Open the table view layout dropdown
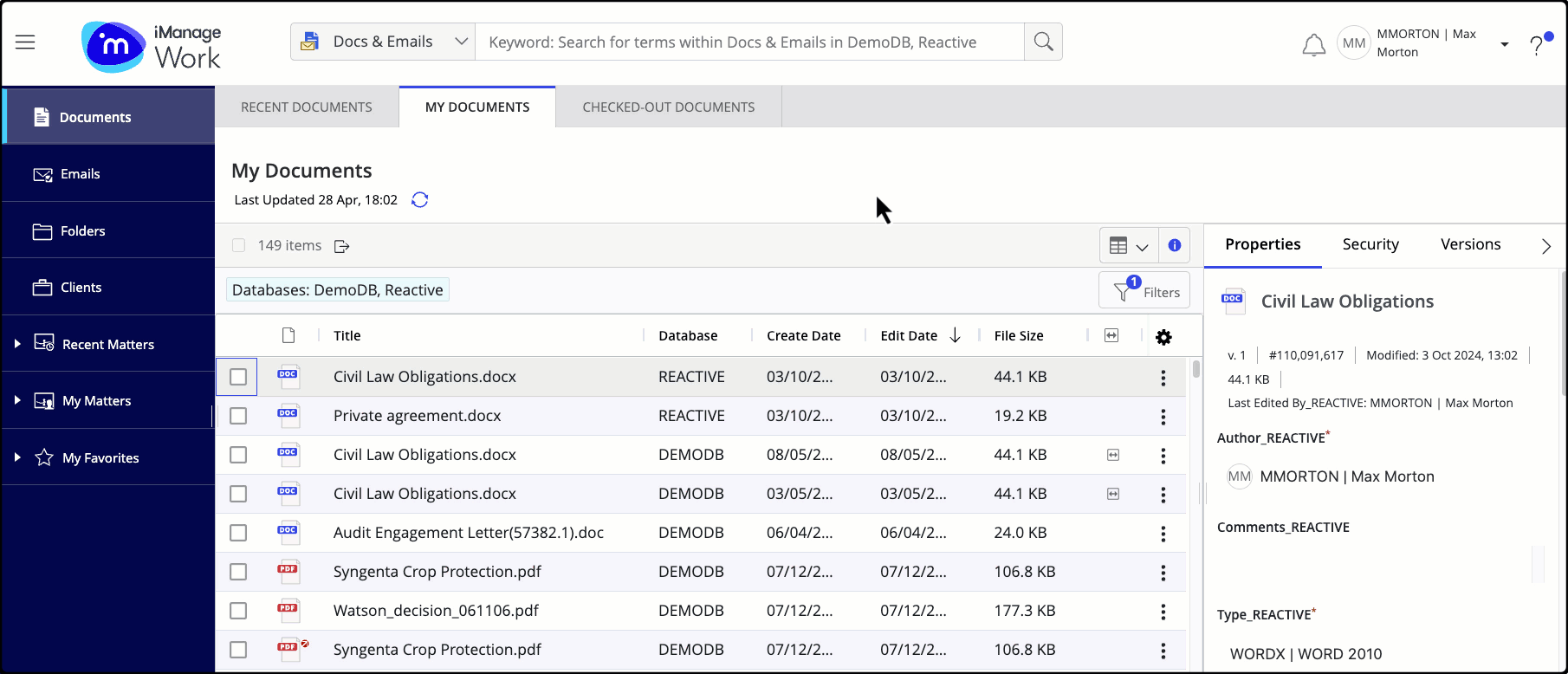1568x674 pixels. (1128, 246)
